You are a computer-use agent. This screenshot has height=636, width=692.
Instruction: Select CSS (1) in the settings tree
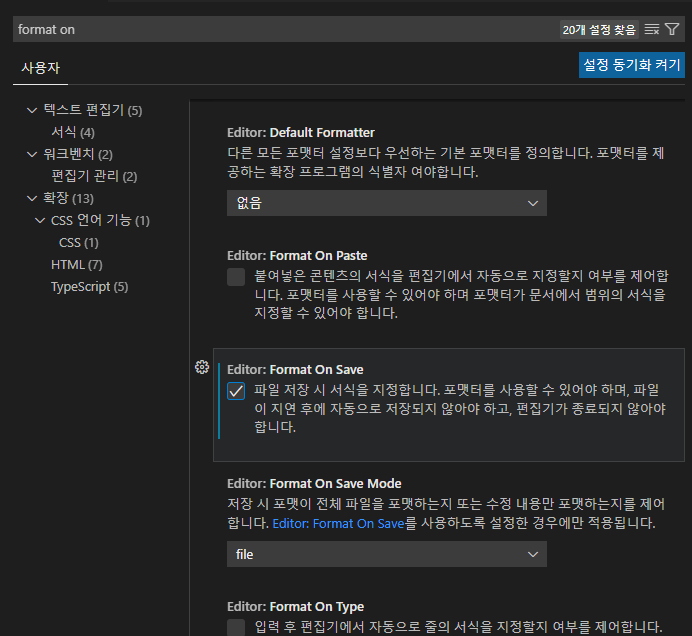pos(79,243)
